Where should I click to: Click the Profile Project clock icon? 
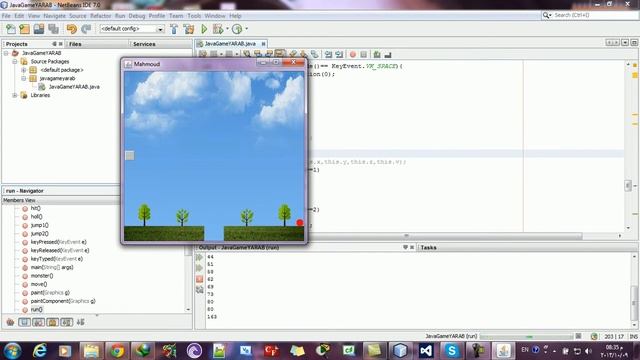point(237,29)
